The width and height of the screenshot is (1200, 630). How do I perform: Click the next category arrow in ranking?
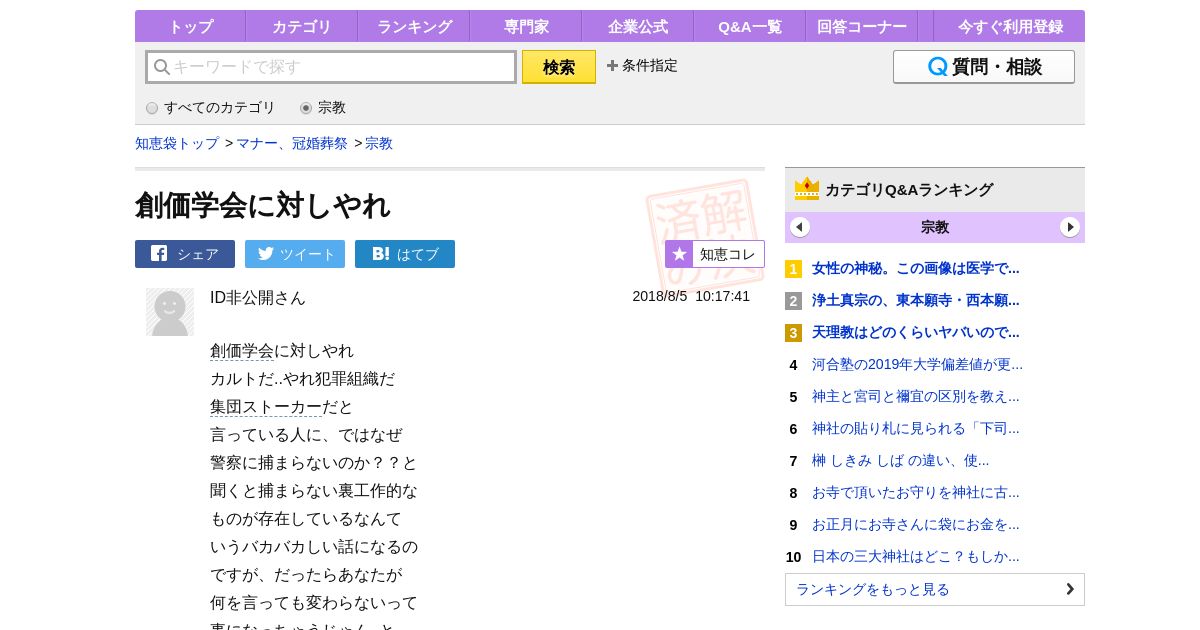coord(1070,227)
